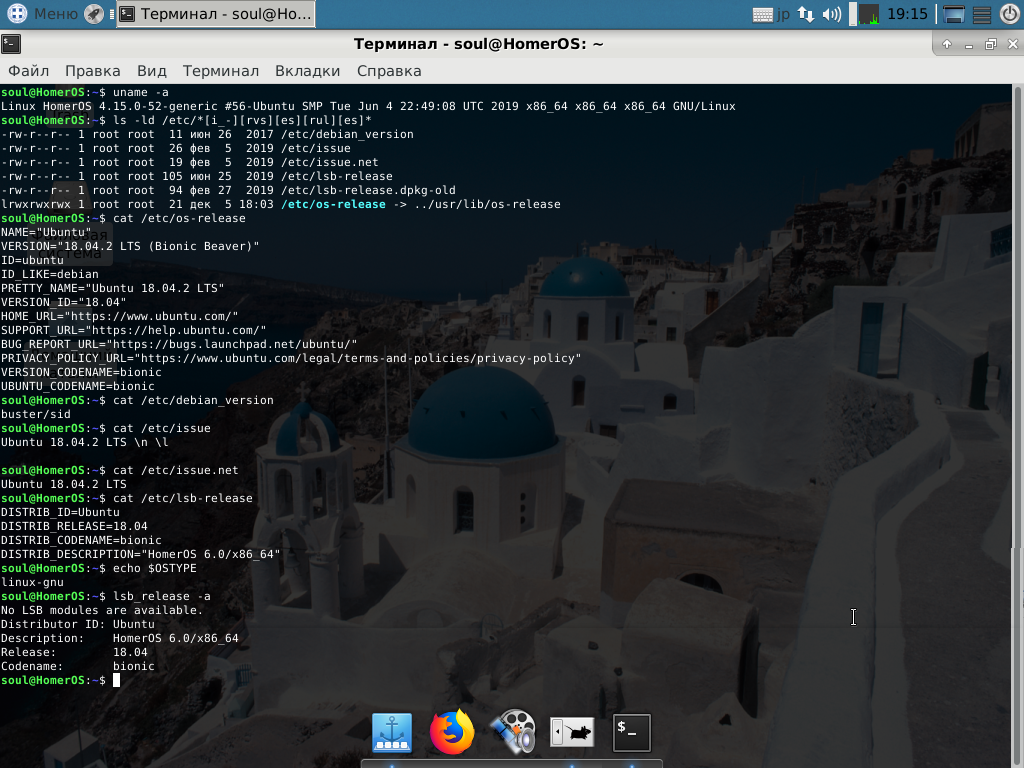1024x768 pixels.
Task: Open the anchor dock settings icon
Action: [x=392, y=733]
